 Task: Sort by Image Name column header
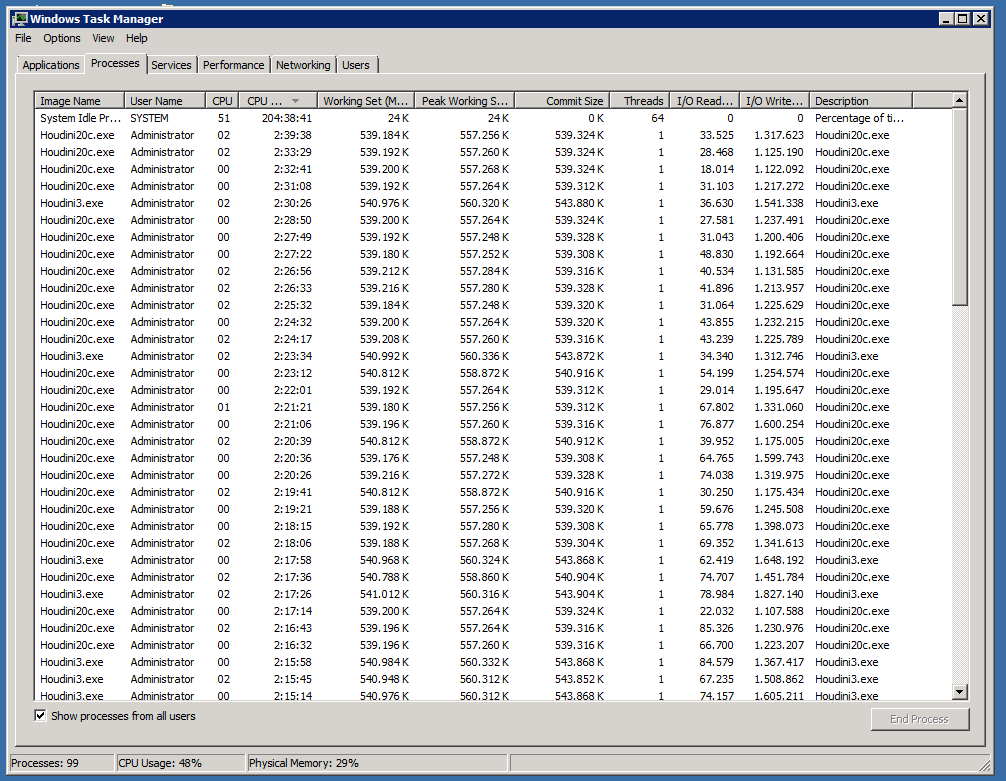point(80,101)
